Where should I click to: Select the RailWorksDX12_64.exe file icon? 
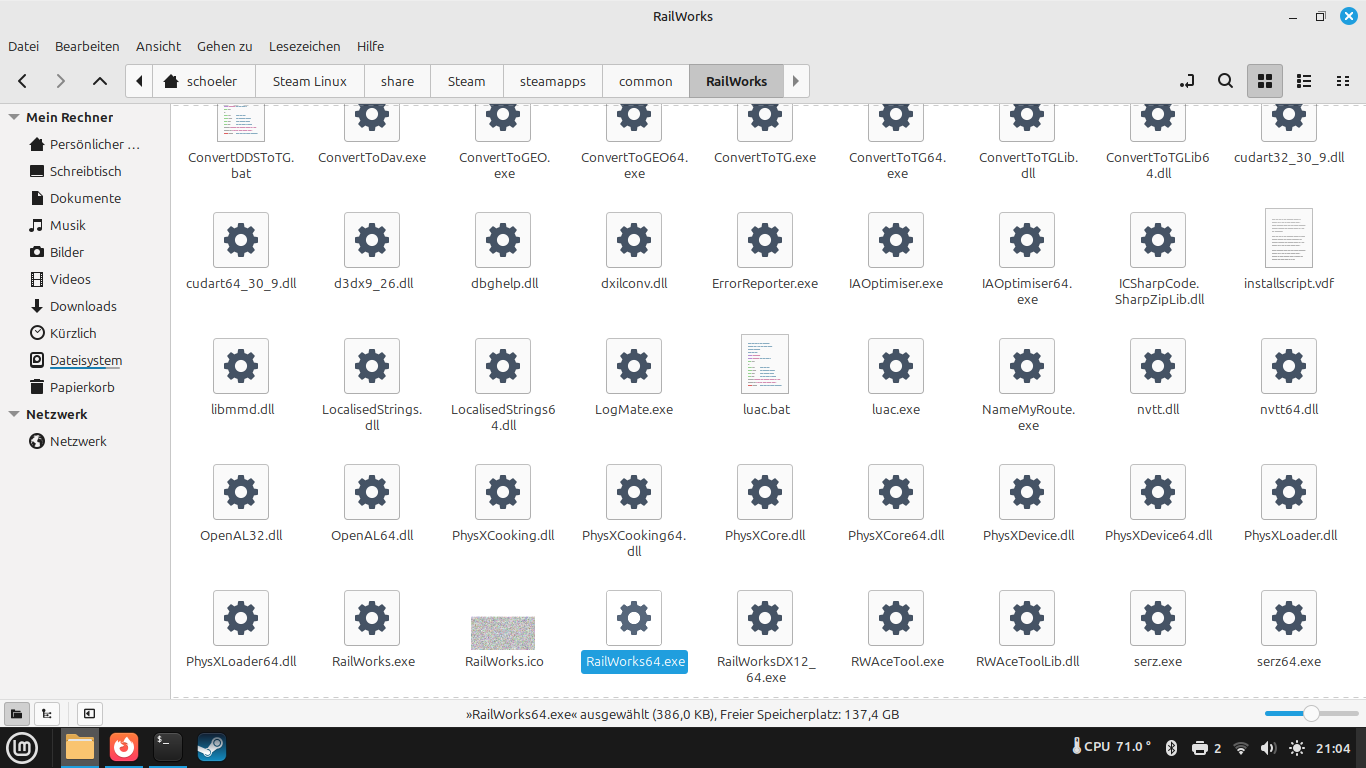tap(765, 618)
